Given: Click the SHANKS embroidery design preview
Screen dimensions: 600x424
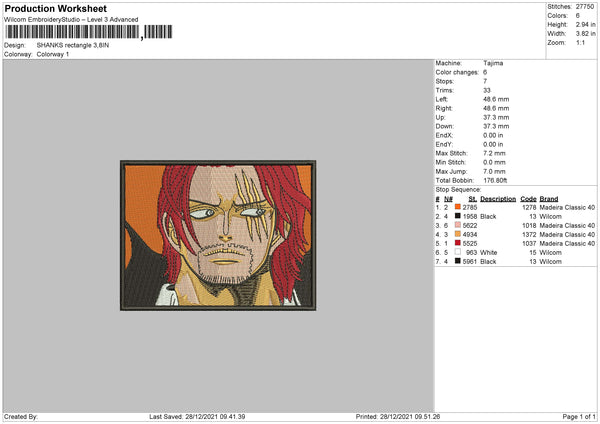Looking at the screenshot, I should (x=218, y=235).
